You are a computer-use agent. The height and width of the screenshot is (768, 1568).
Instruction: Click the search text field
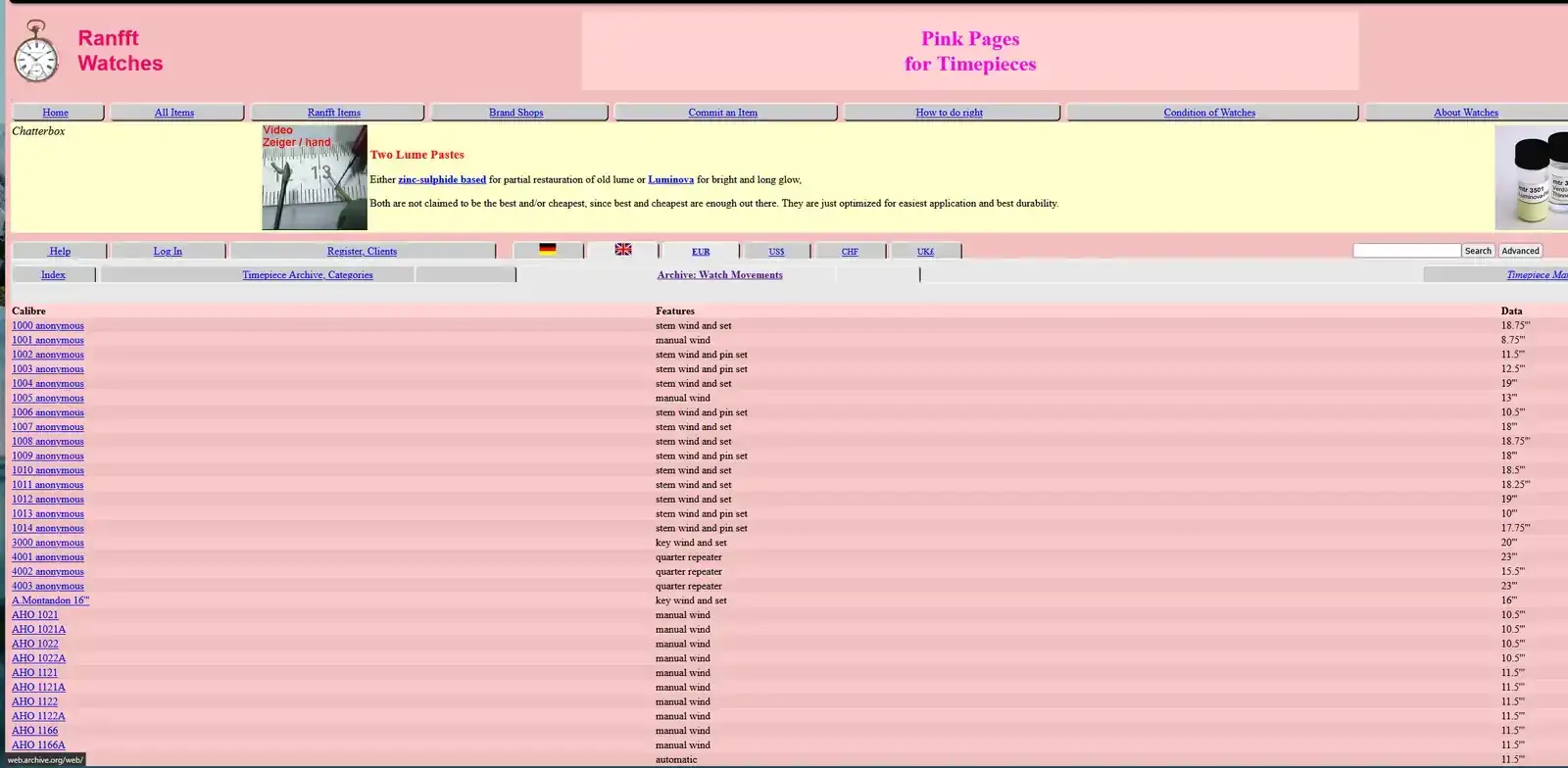[x=1406, y=251]
